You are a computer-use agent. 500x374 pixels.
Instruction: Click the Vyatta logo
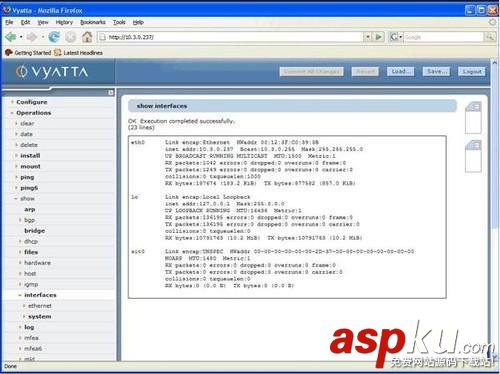pos(52,72)
